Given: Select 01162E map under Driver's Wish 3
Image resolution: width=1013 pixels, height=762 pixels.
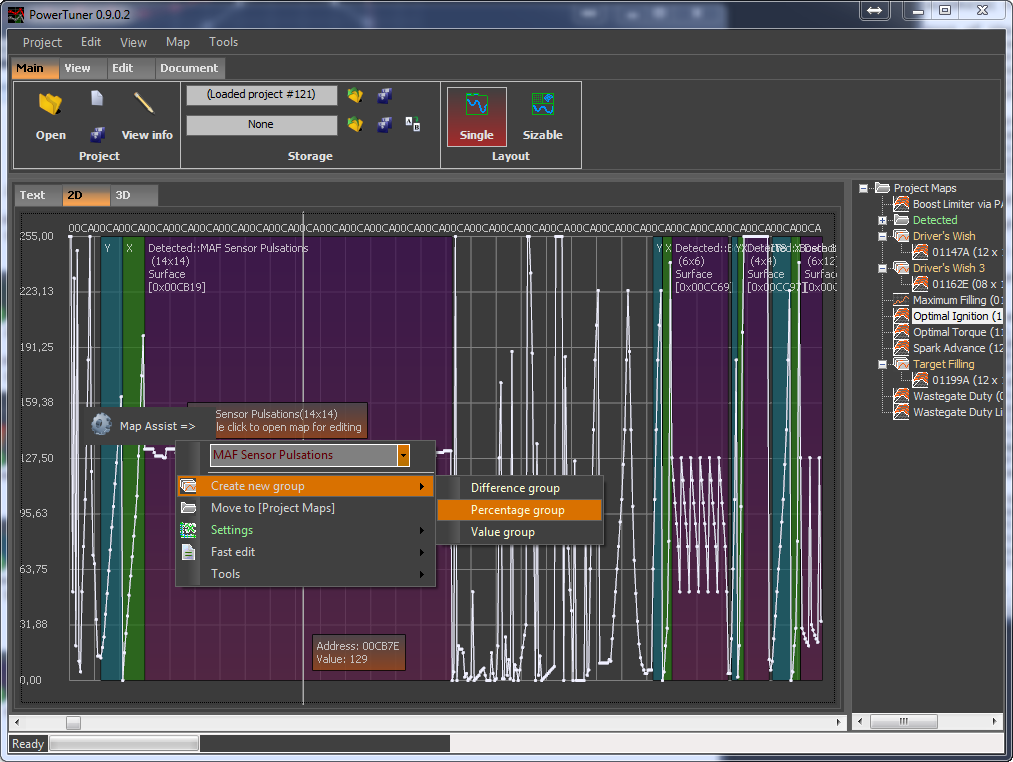Looking at the screenshot, I should click(965, 284).
